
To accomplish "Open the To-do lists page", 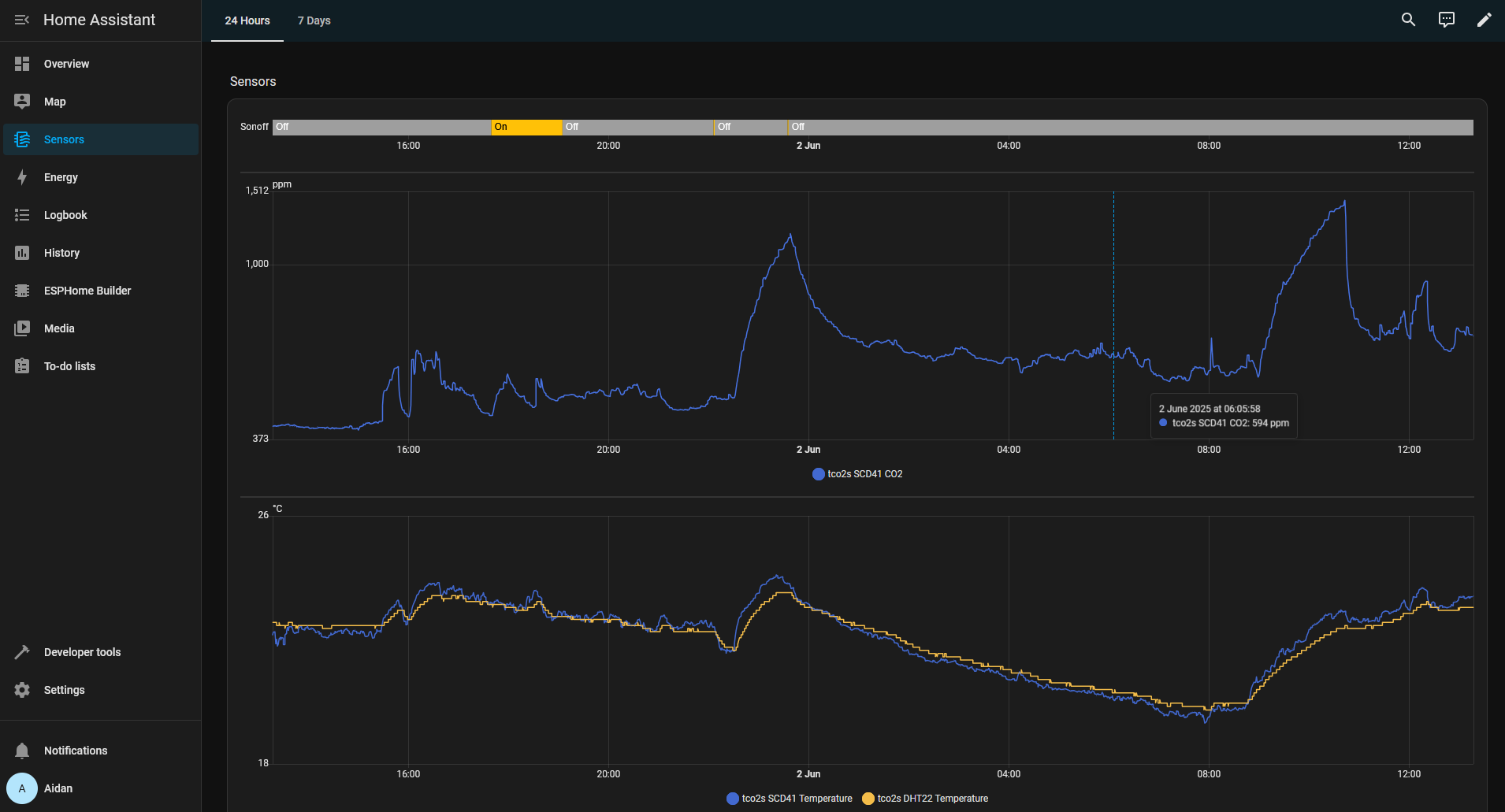I will coord(69,366).
